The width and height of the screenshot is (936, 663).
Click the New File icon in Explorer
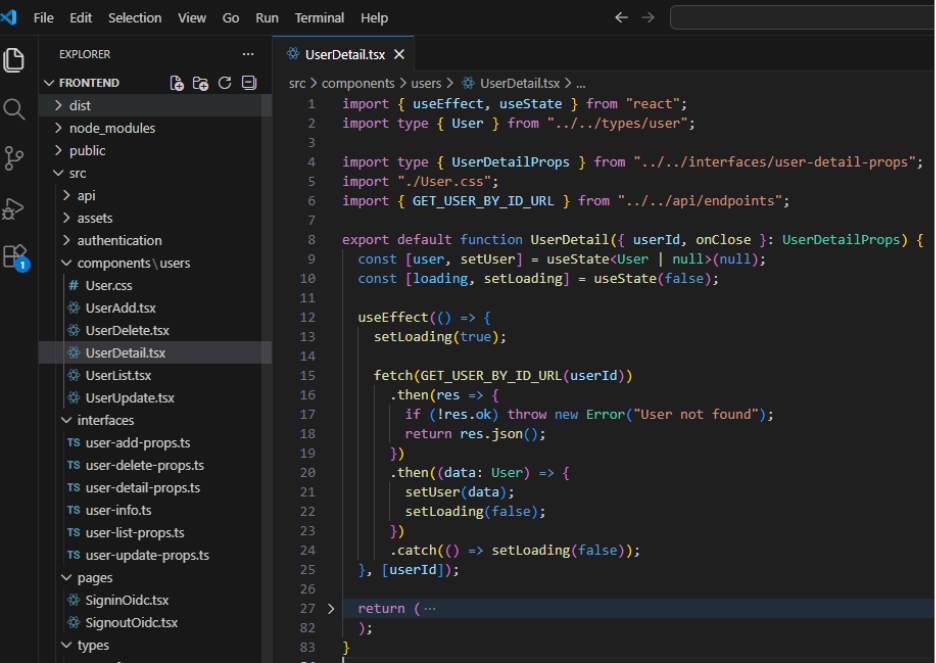pyautogui.click(x=177, y=83)
